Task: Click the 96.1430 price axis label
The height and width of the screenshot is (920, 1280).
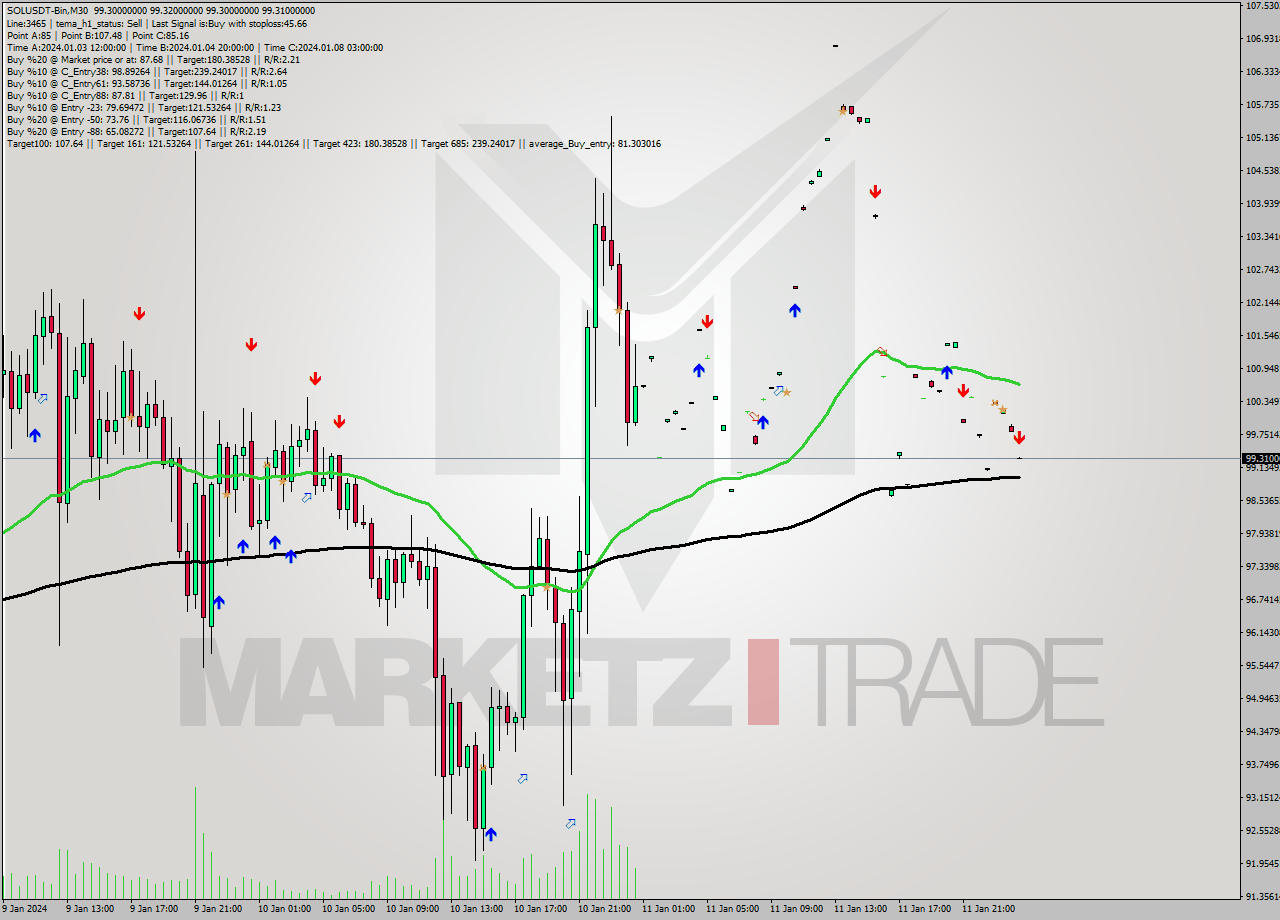Action: pos(1262,632)
